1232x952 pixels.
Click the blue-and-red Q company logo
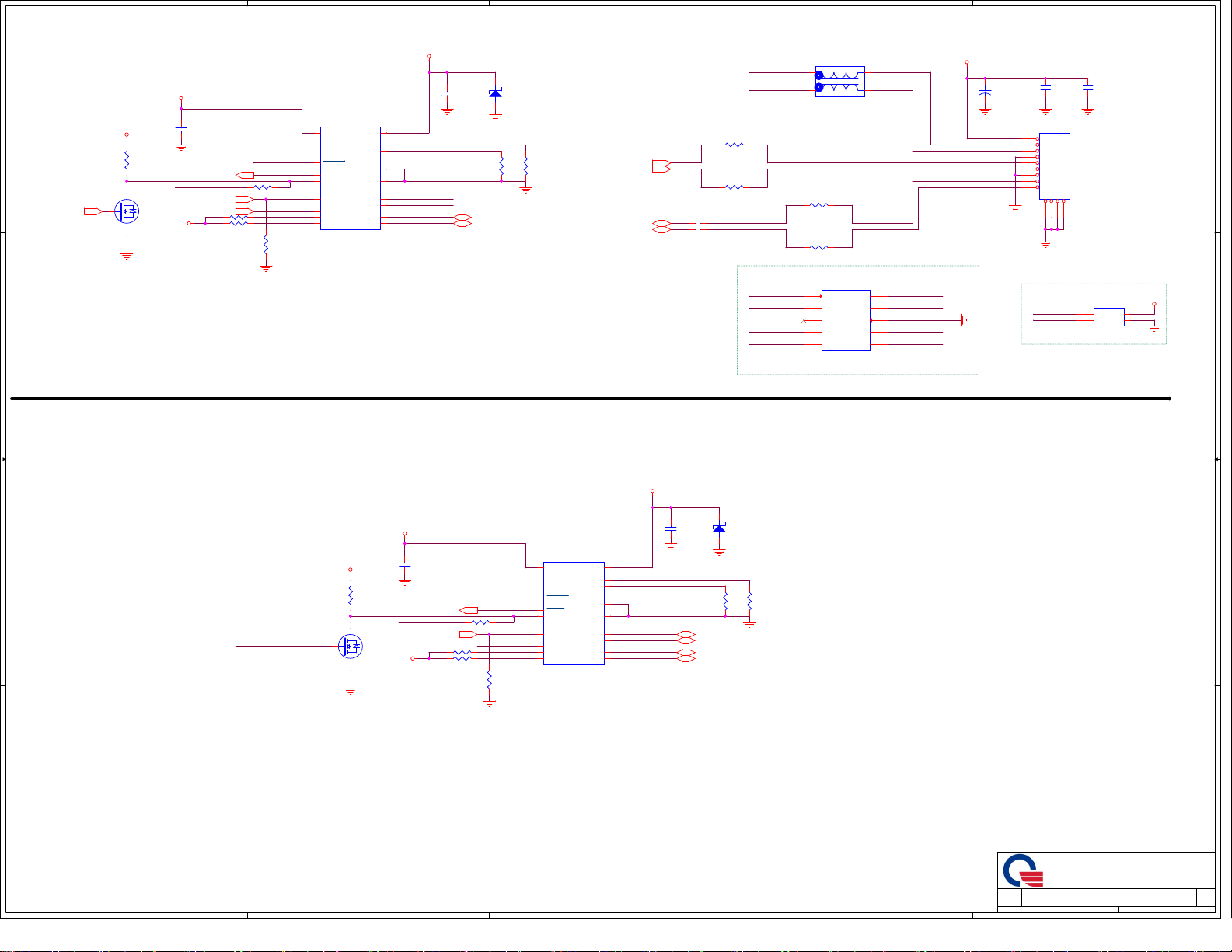coord(1023,870)
